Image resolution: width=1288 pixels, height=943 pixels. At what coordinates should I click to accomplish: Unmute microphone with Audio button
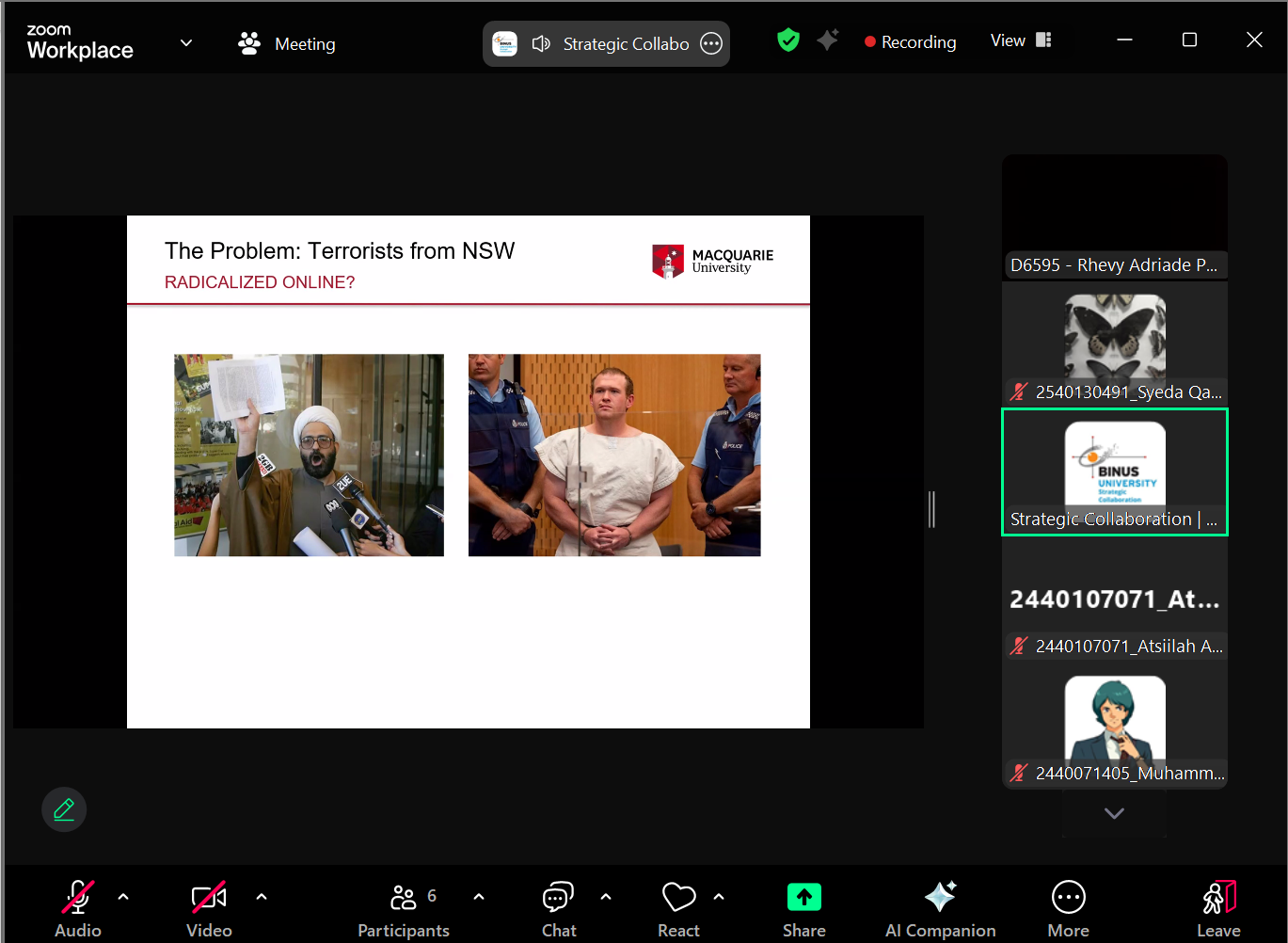click(x=78, y=909)
